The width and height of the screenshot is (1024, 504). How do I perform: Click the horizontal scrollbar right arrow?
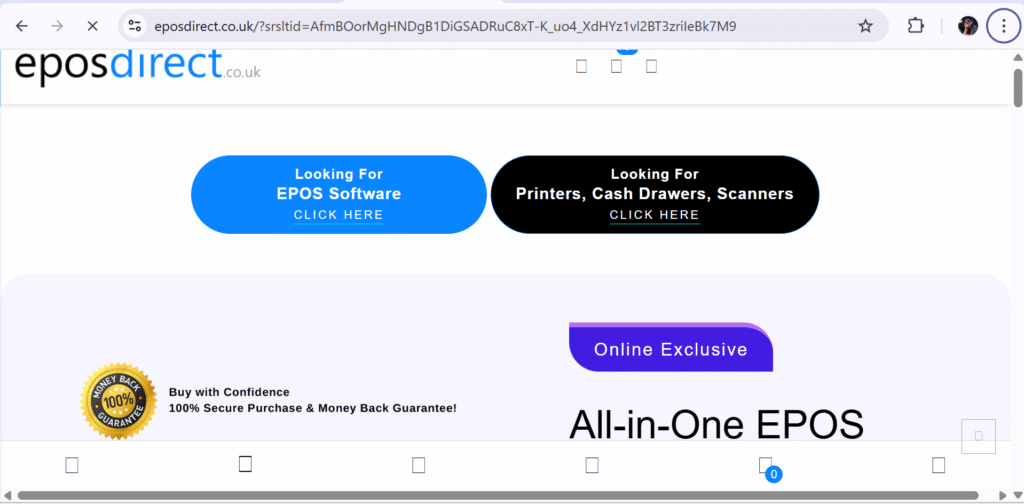click(x=1004, y=496)
